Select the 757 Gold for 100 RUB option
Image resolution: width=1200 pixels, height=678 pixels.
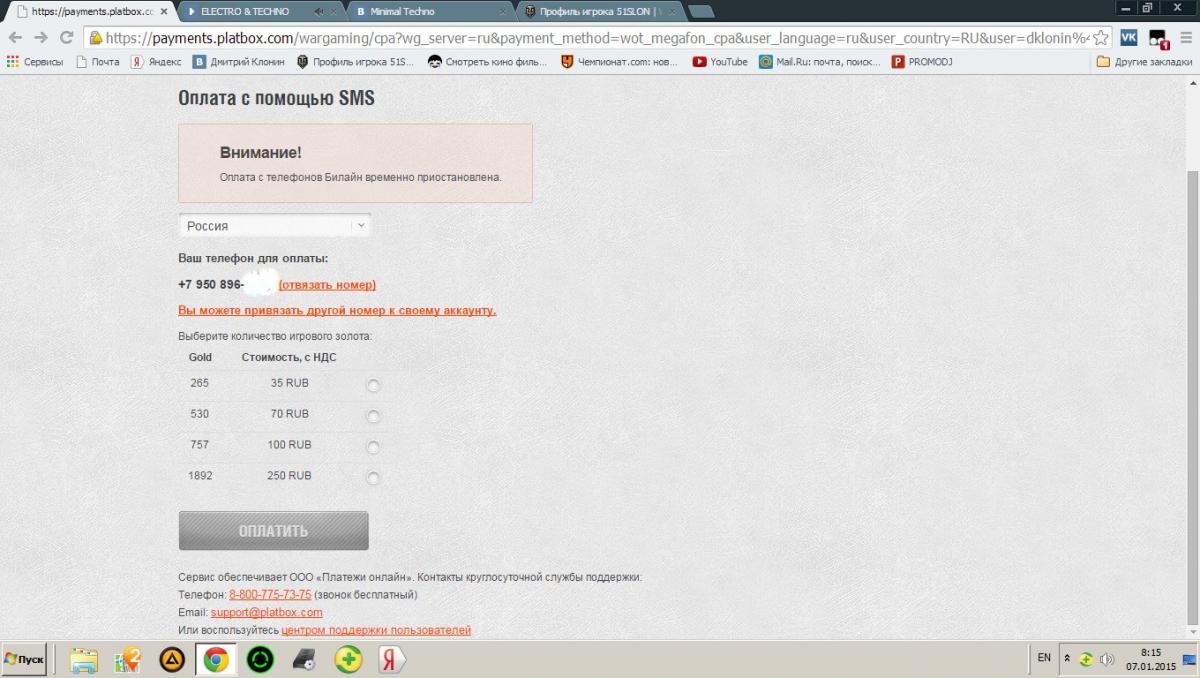point(374,447)
